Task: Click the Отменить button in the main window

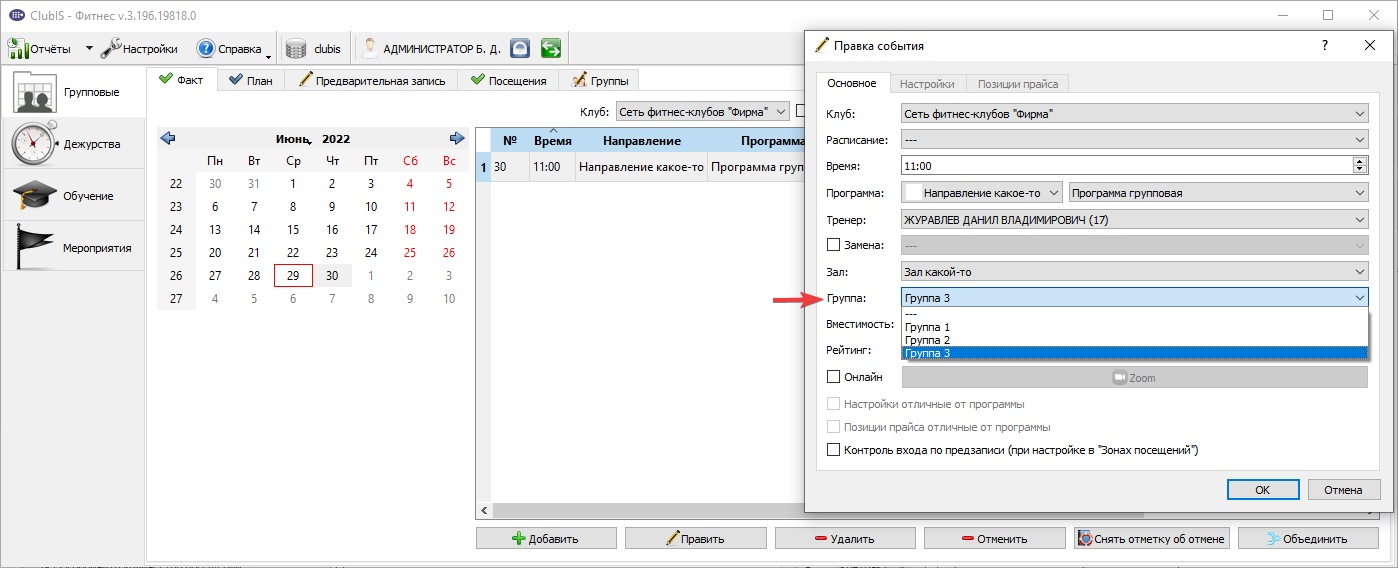Action: point(995,538)
